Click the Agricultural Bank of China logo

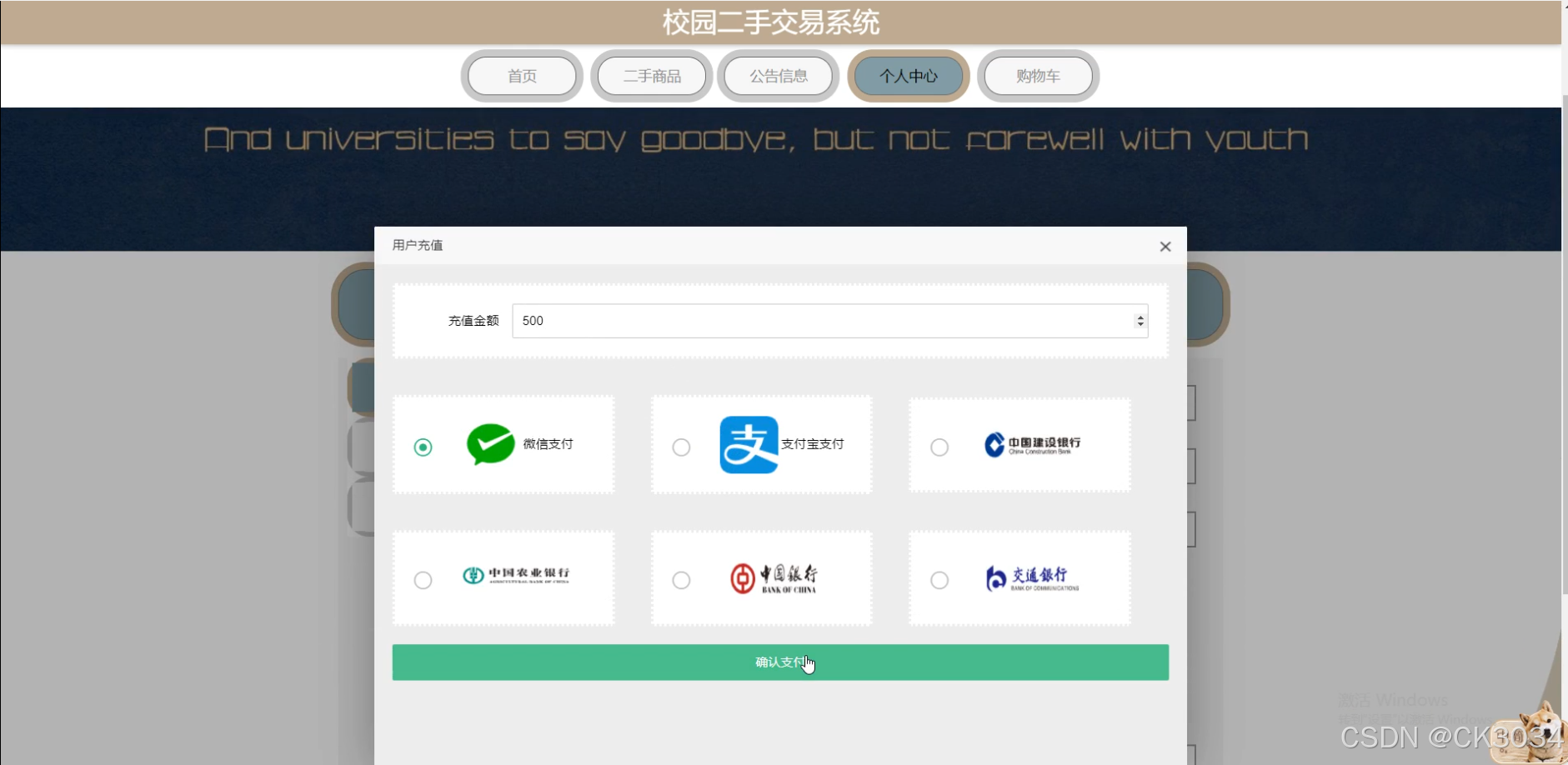pyautogui.click(x=516, y=575)
